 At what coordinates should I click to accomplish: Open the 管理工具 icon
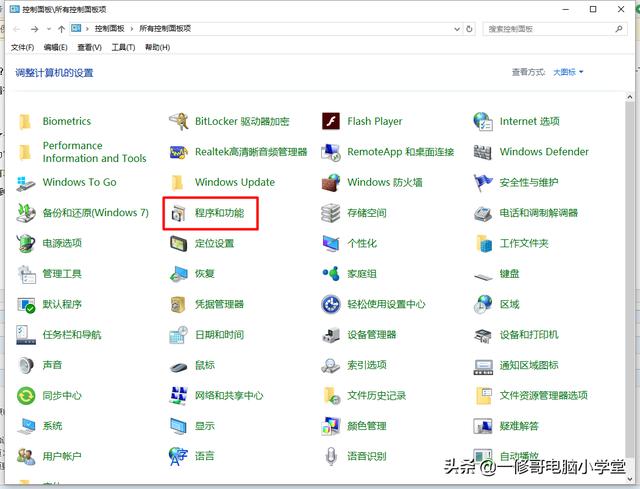[26, 274]
